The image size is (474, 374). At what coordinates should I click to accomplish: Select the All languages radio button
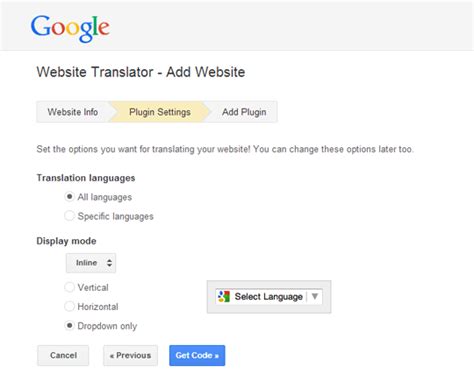tap(69, 197)
